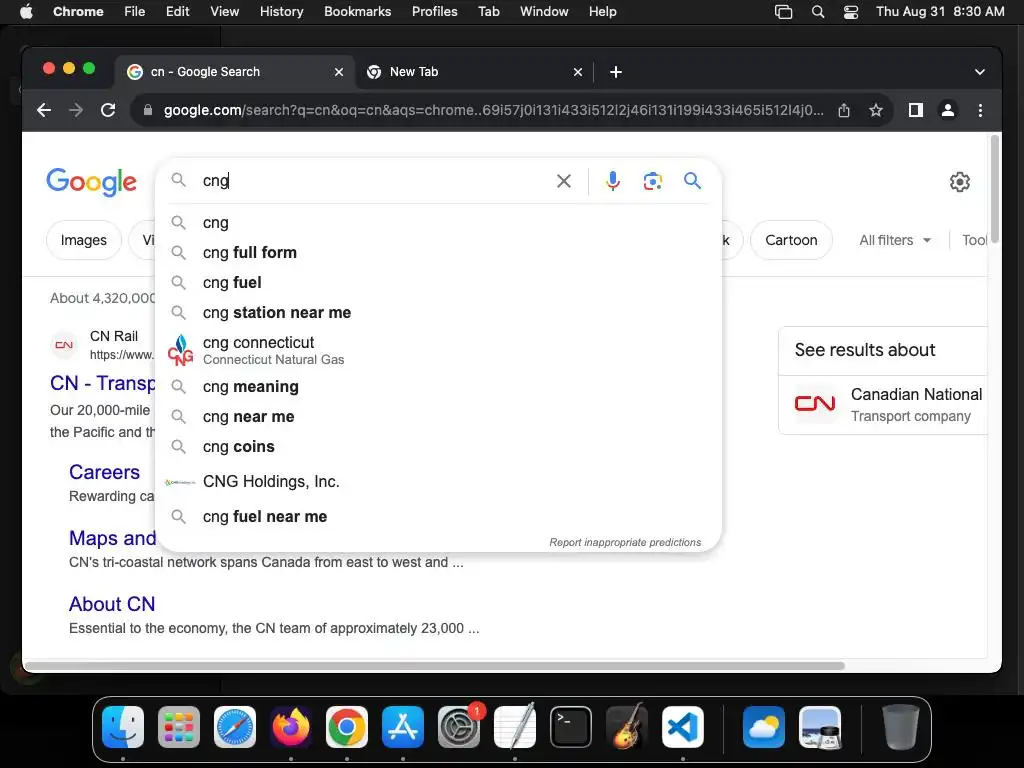Choose suggestion 'cng full form'
1024x768 pixels.
pos(439,253)
